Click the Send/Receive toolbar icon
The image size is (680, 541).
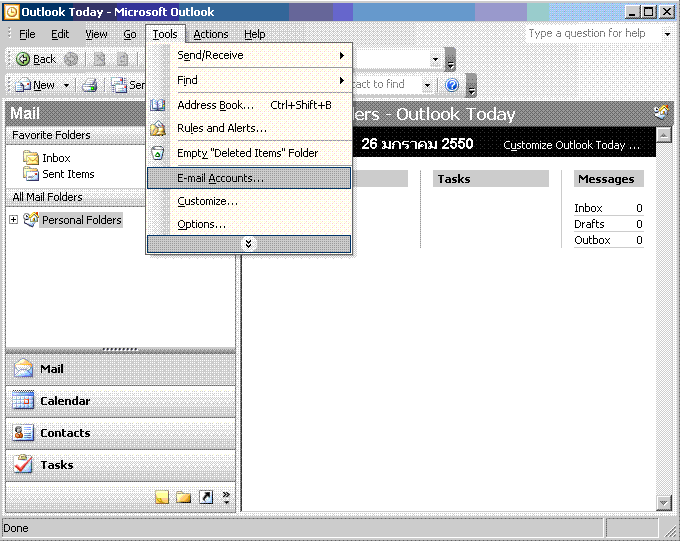118,85
